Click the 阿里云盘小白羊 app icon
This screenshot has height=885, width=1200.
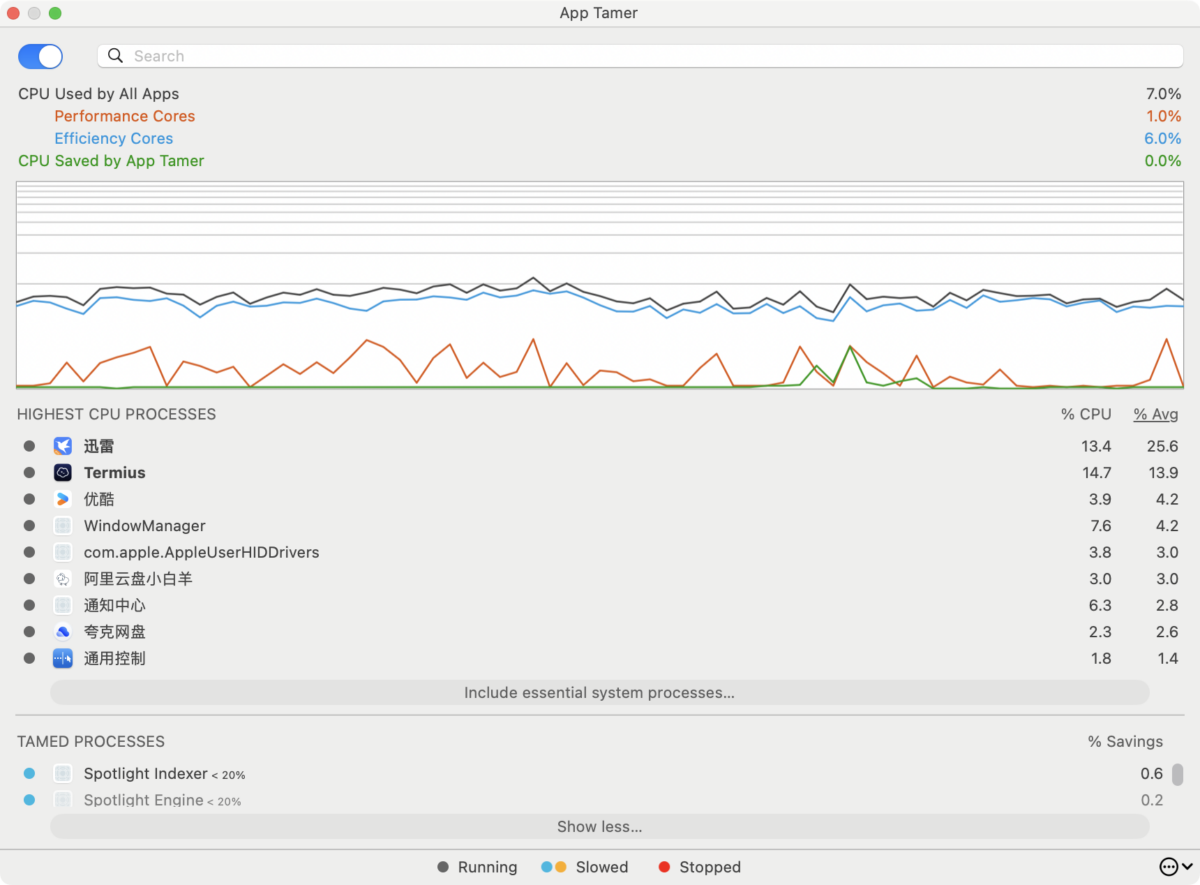62,578
